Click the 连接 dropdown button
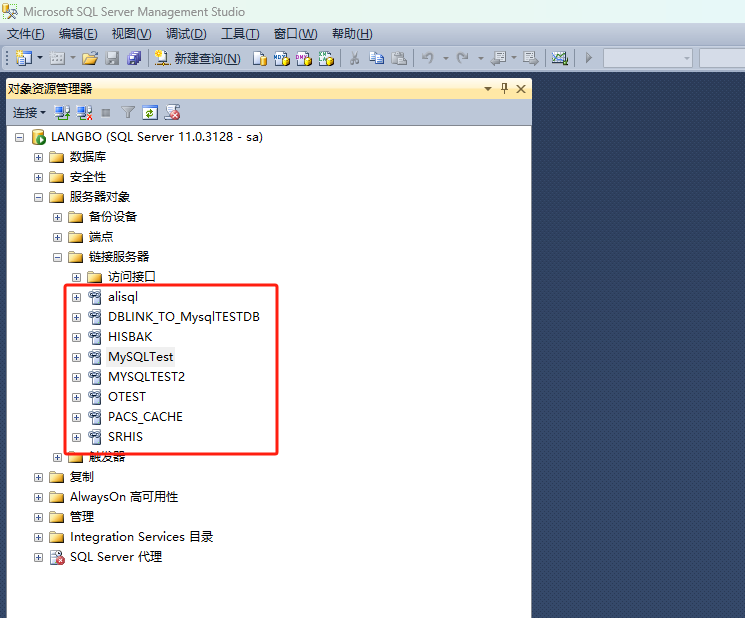Screen dimensions: 745x618 tap(29, 113)
